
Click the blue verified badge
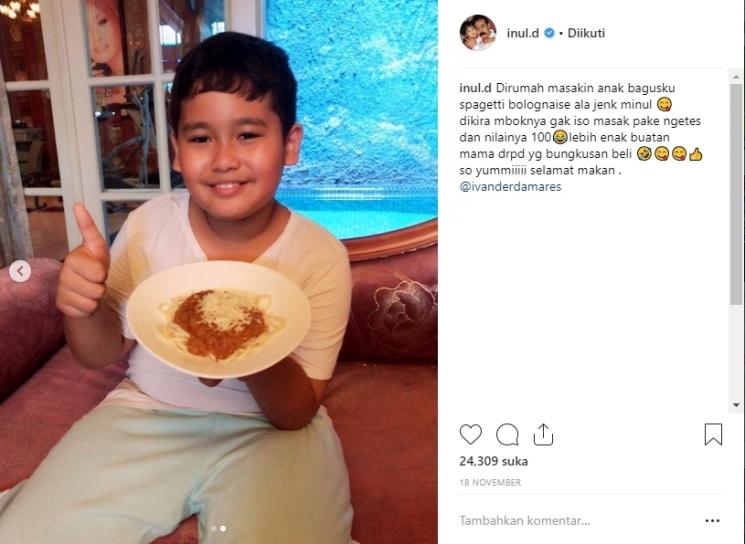pyautogui.click(x=549, y=33)
